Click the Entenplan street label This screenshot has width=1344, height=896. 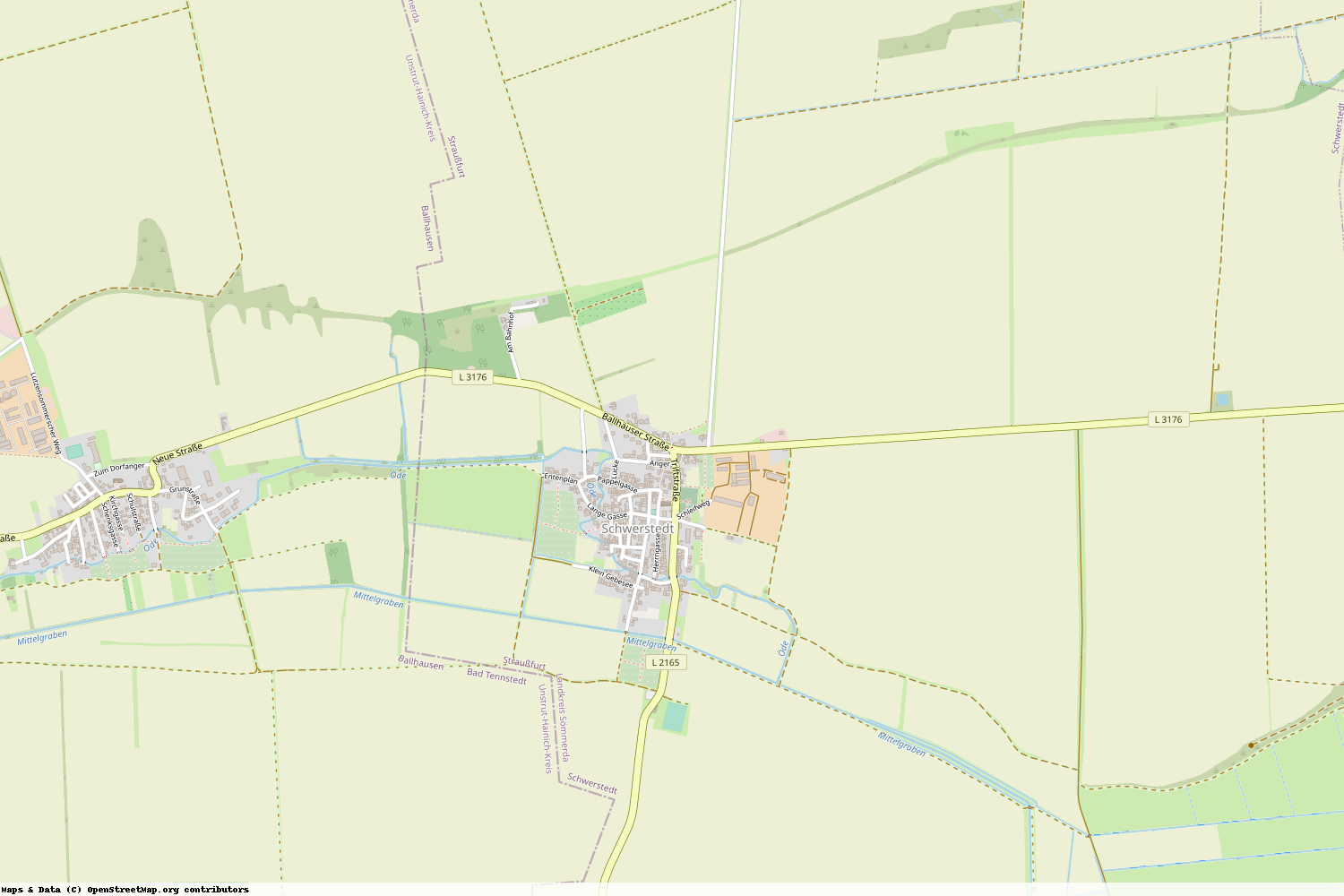click(x=561, y=478)
